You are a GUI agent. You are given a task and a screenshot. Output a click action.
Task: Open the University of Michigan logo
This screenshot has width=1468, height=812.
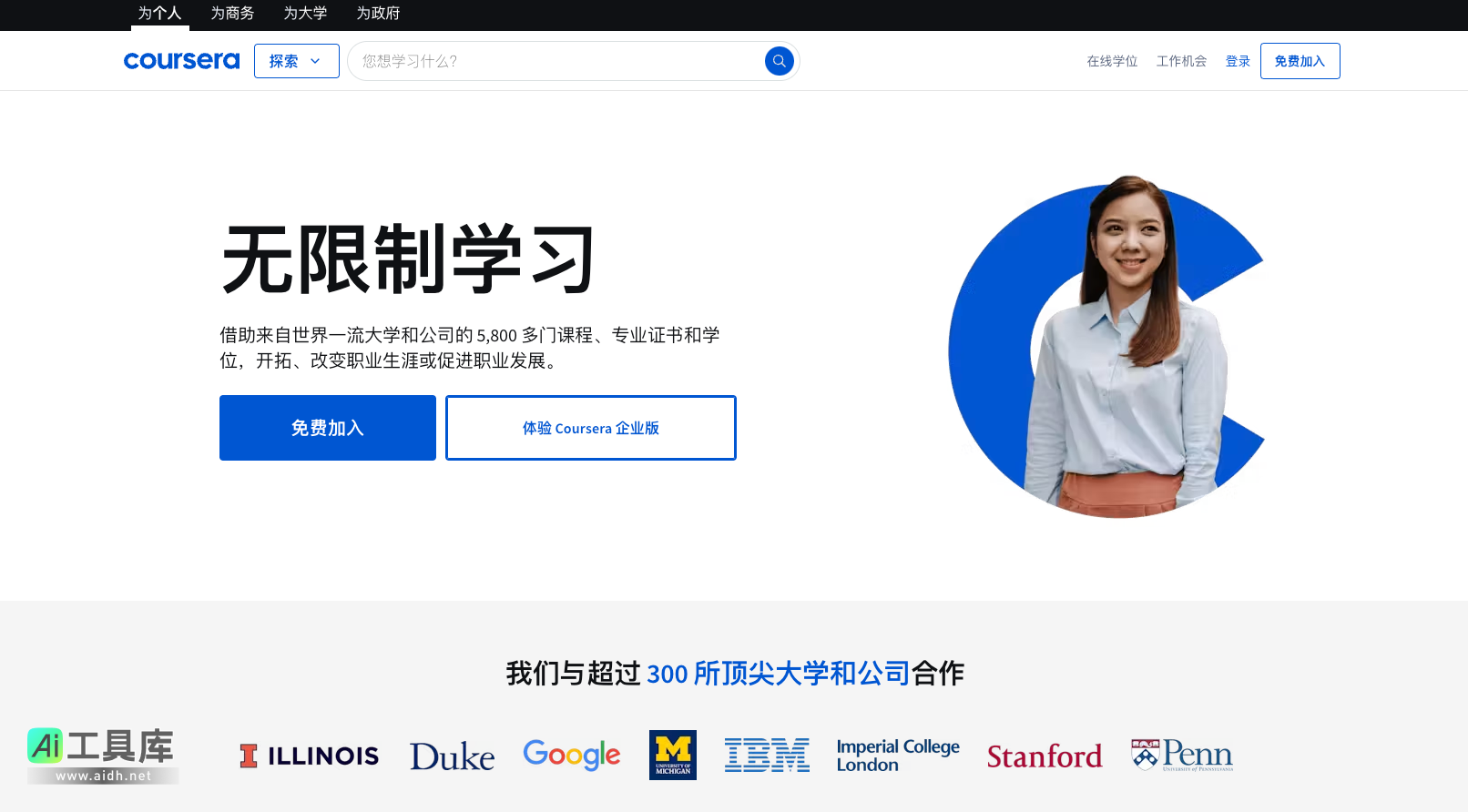(673, 755)
